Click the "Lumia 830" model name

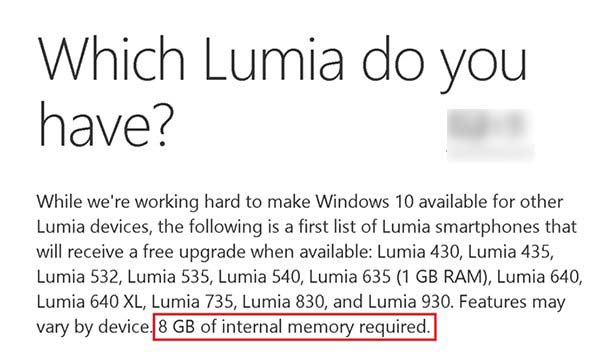click(x=284, y=302)
